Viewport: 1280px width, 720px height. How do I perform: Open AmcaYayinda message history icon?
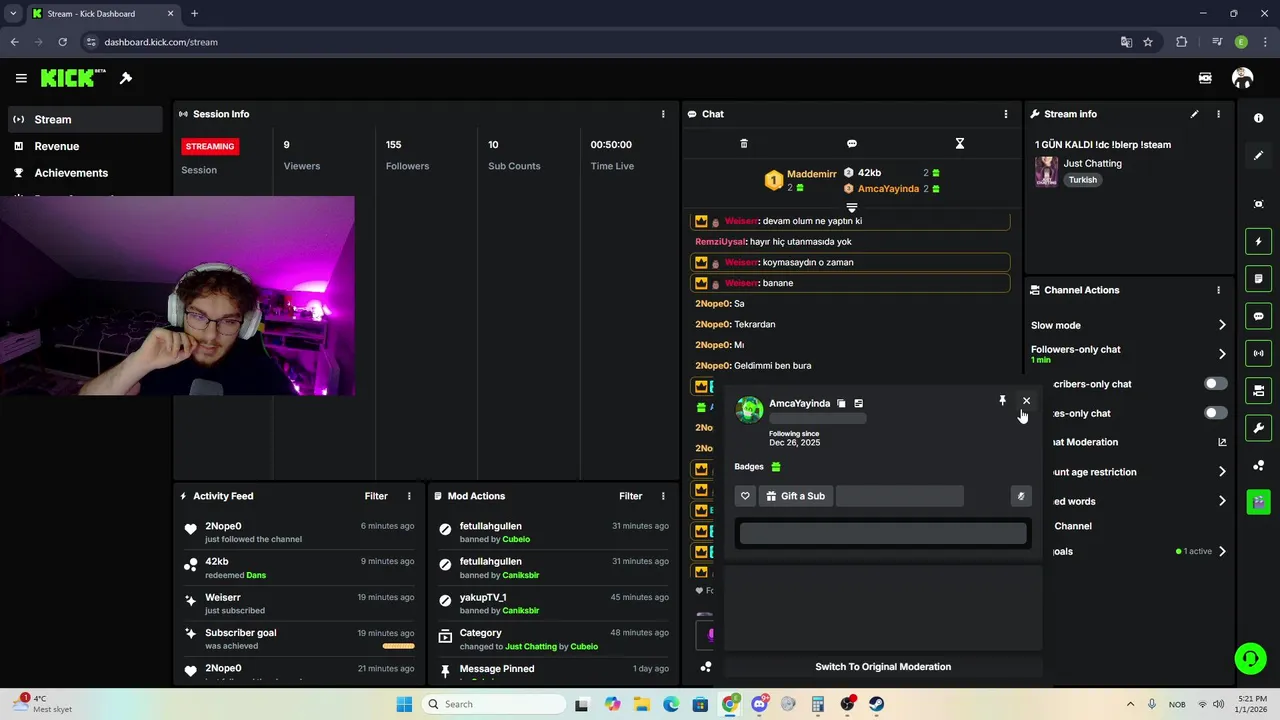click(x=858, y=403)
